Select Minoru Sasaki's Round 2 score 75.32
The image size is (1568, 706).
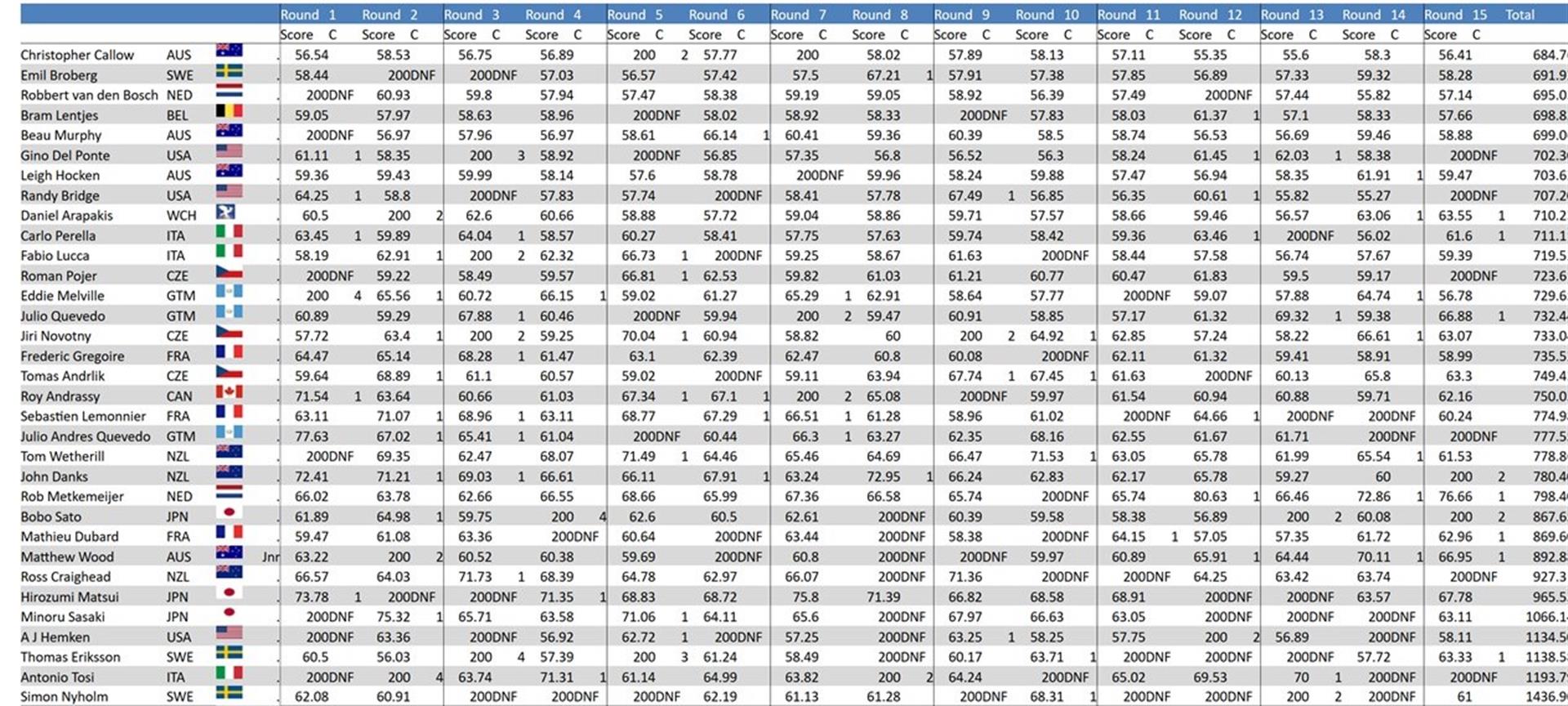393,617
